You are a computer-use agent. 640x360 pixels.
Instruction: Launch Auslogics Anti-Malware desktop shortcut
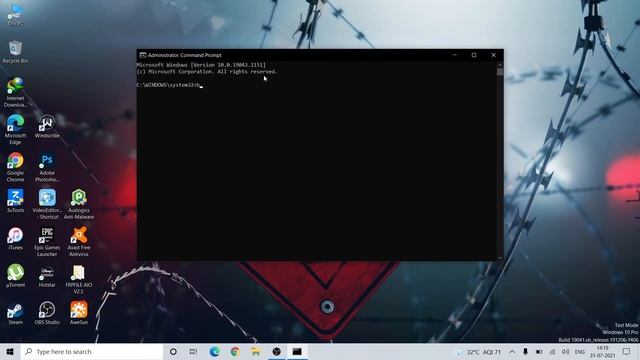pyautogui.click(x=79, y=204)
